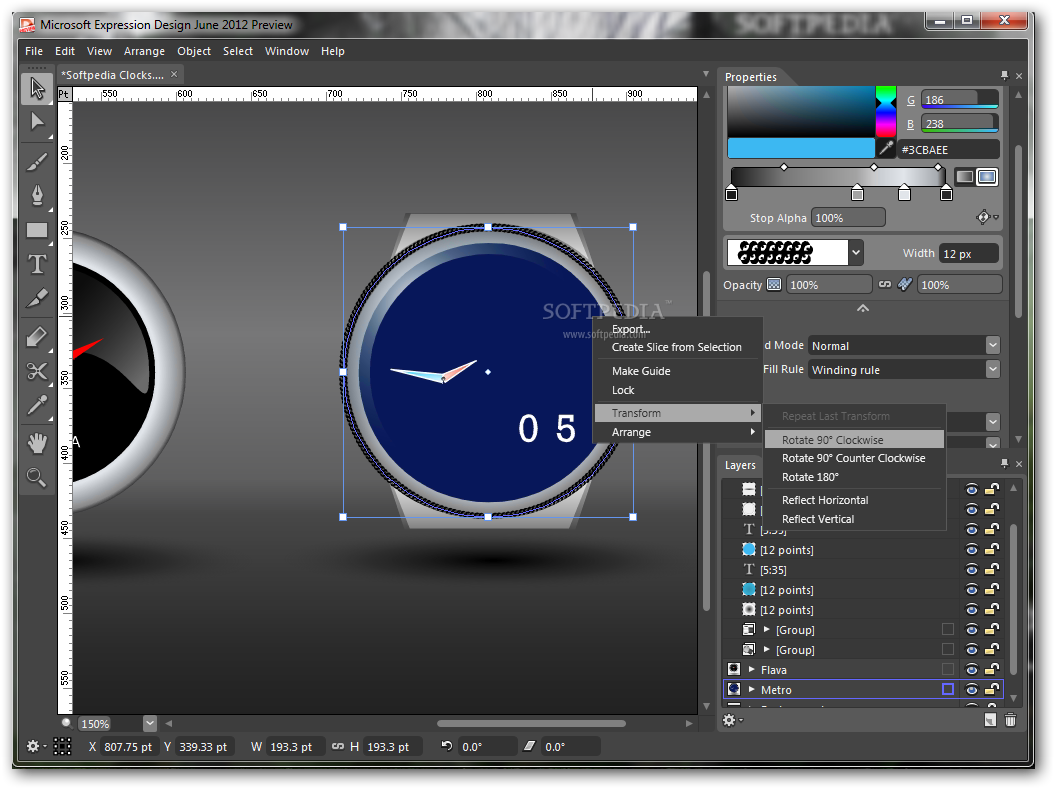The height and width of the screenshot is (789, 1055).
Task: Click the link icon between opacity fields
Action: click(885, 285)
